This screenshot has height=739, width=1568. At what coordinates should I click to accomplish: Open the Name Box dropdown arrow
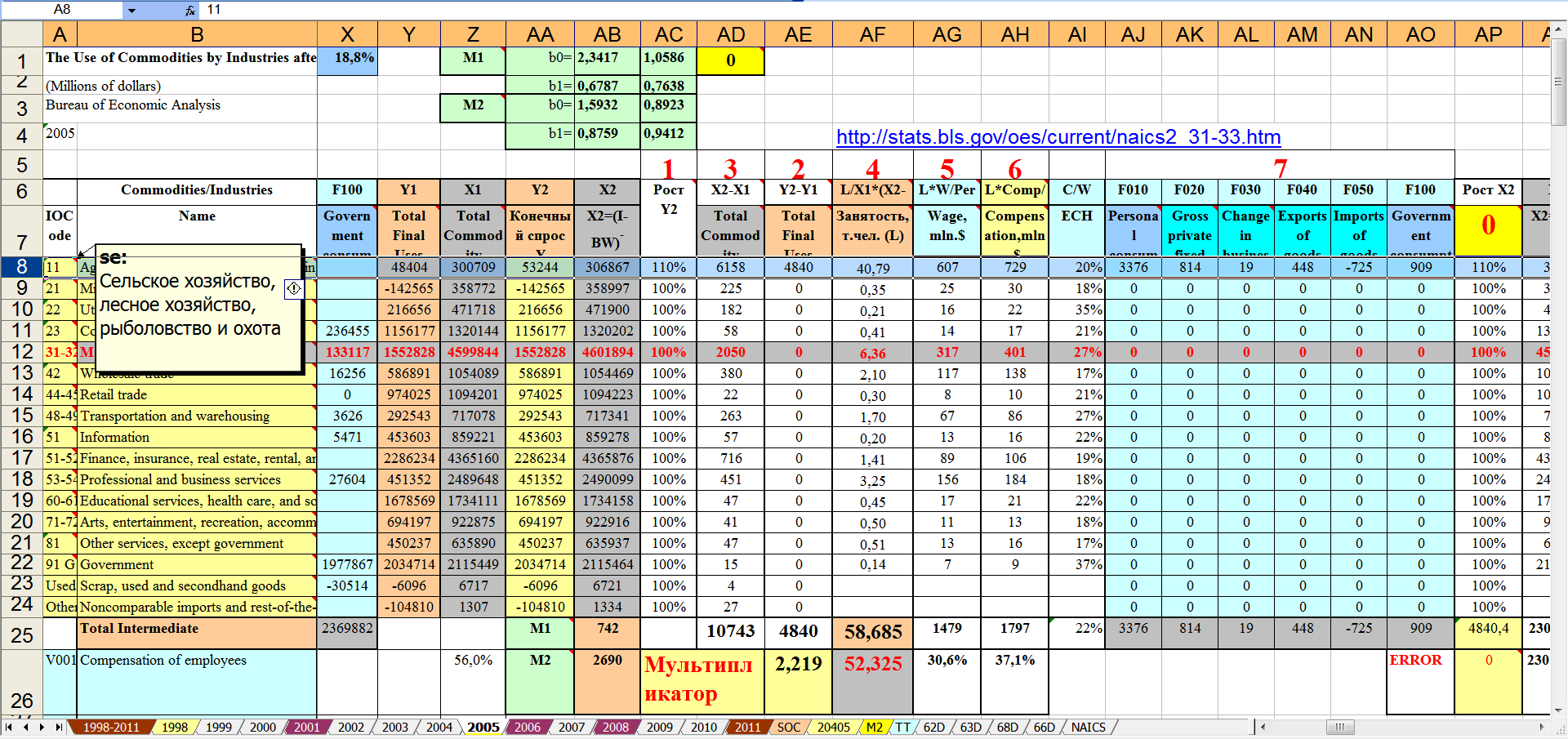click(131, 10)
